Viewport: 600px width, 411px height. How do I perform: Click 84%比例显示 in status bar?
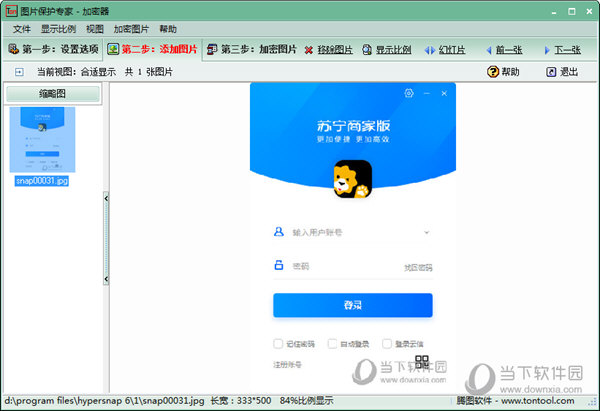tap(306, 401)
